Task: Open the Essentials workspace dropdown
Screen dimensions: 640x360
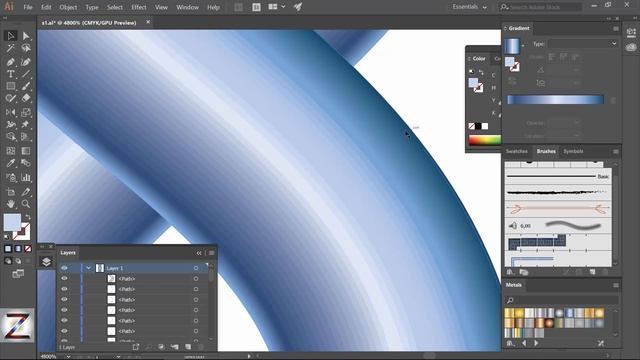Action: tap(469, 7)
